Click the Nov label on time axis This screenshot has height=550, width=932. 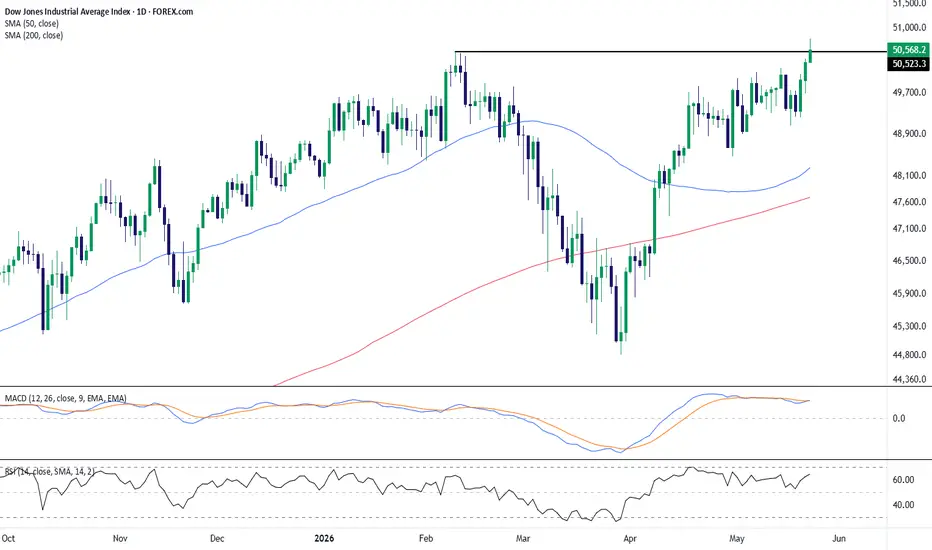tap(120, 538)
